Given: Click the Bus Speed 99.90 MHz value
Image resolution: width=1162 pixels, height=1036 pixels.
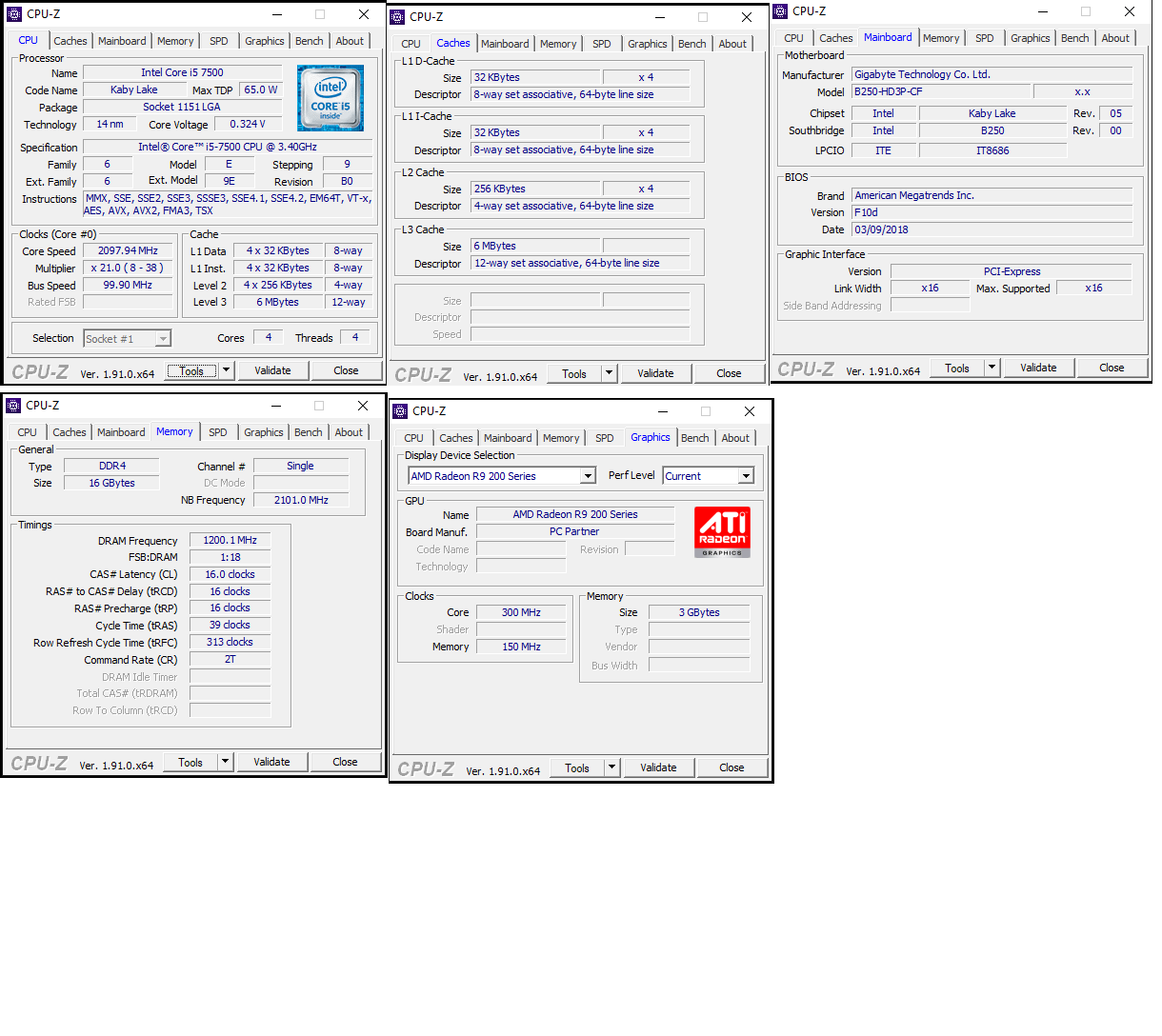Looking at the screenshot, I should (x=128, y=285).
